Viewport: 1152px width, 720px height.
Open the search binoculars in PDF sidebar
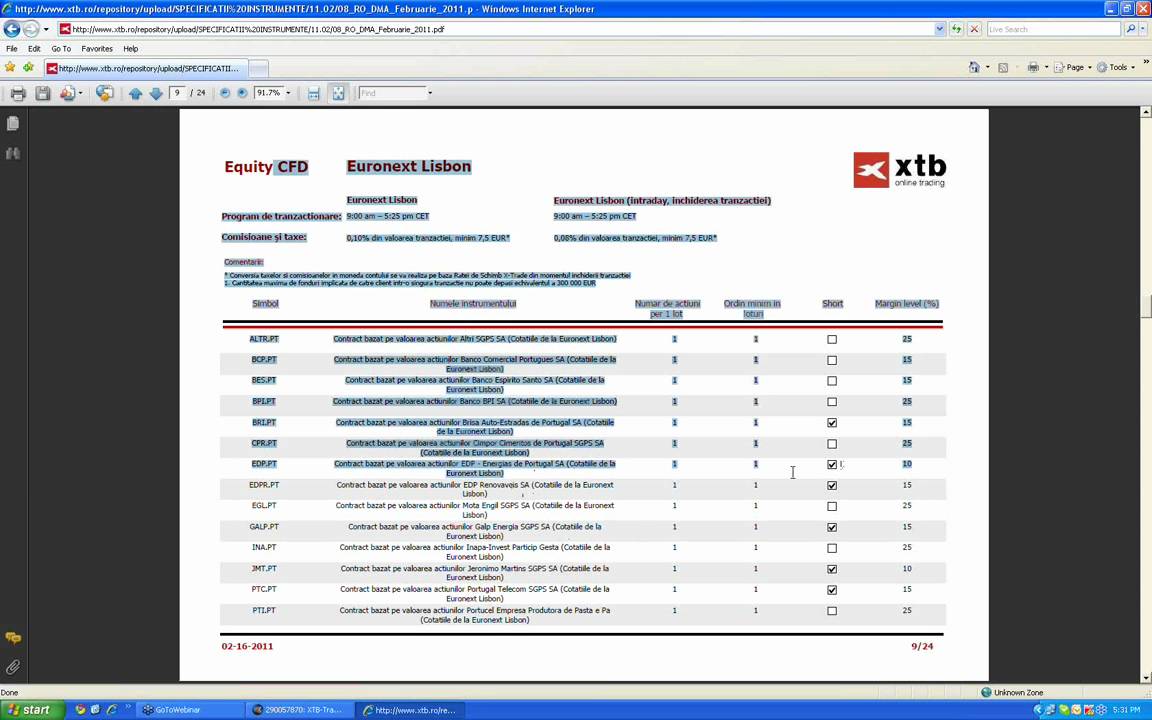click(x=12, y=154)
